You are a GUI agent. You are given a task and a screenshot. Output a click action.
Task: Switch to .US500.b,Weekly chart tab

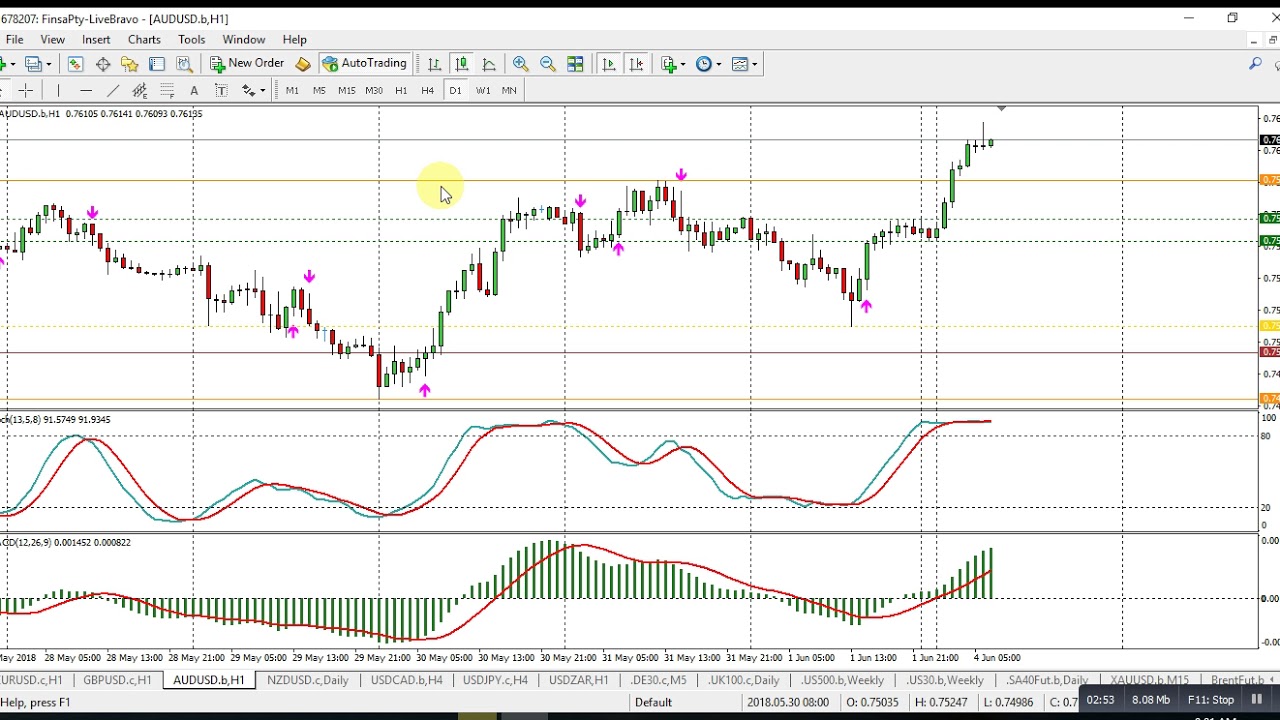coord(842,680)
